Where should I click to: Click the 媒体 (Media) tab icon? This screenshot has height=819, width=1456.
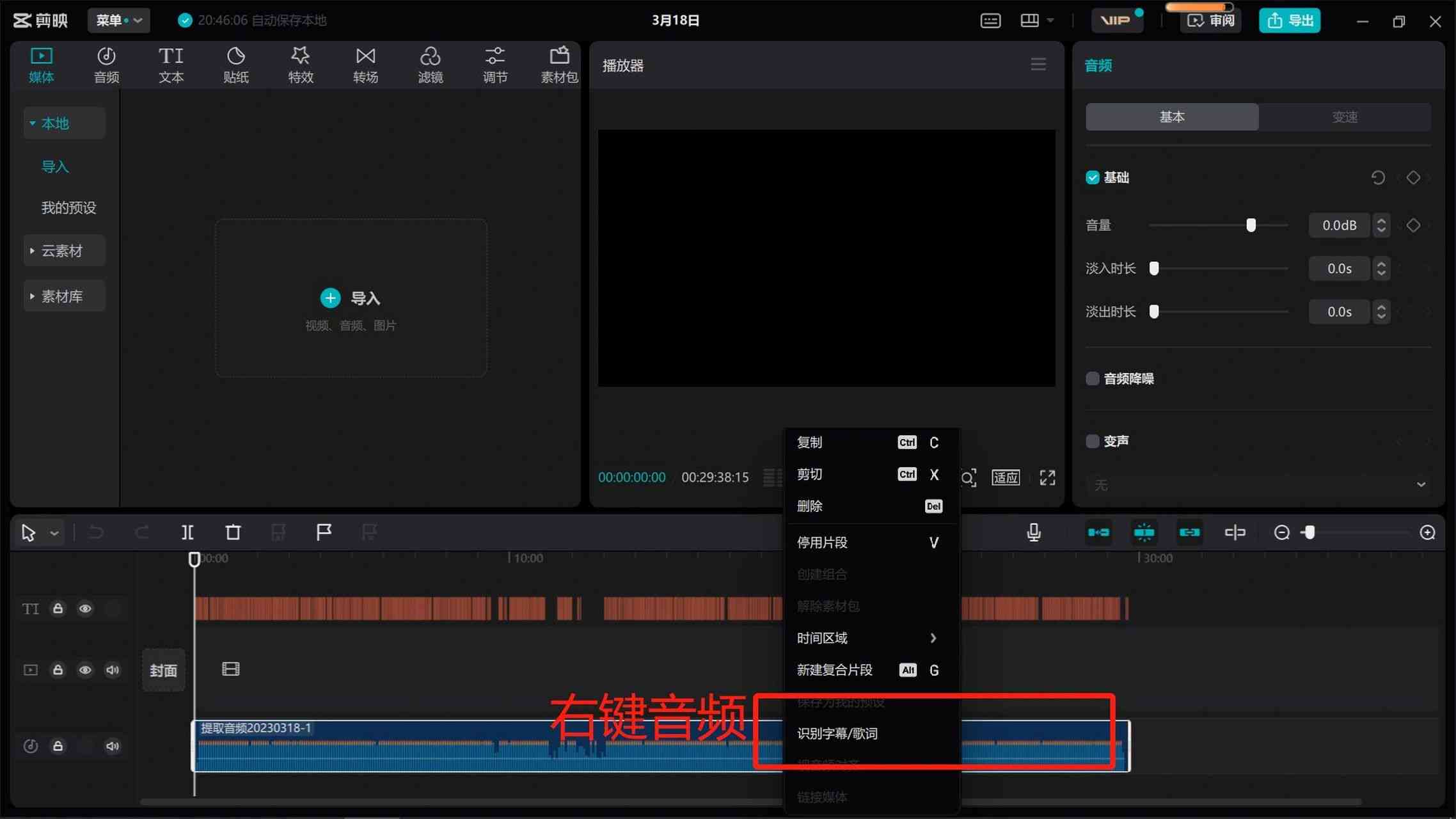(x=41, y=63)
